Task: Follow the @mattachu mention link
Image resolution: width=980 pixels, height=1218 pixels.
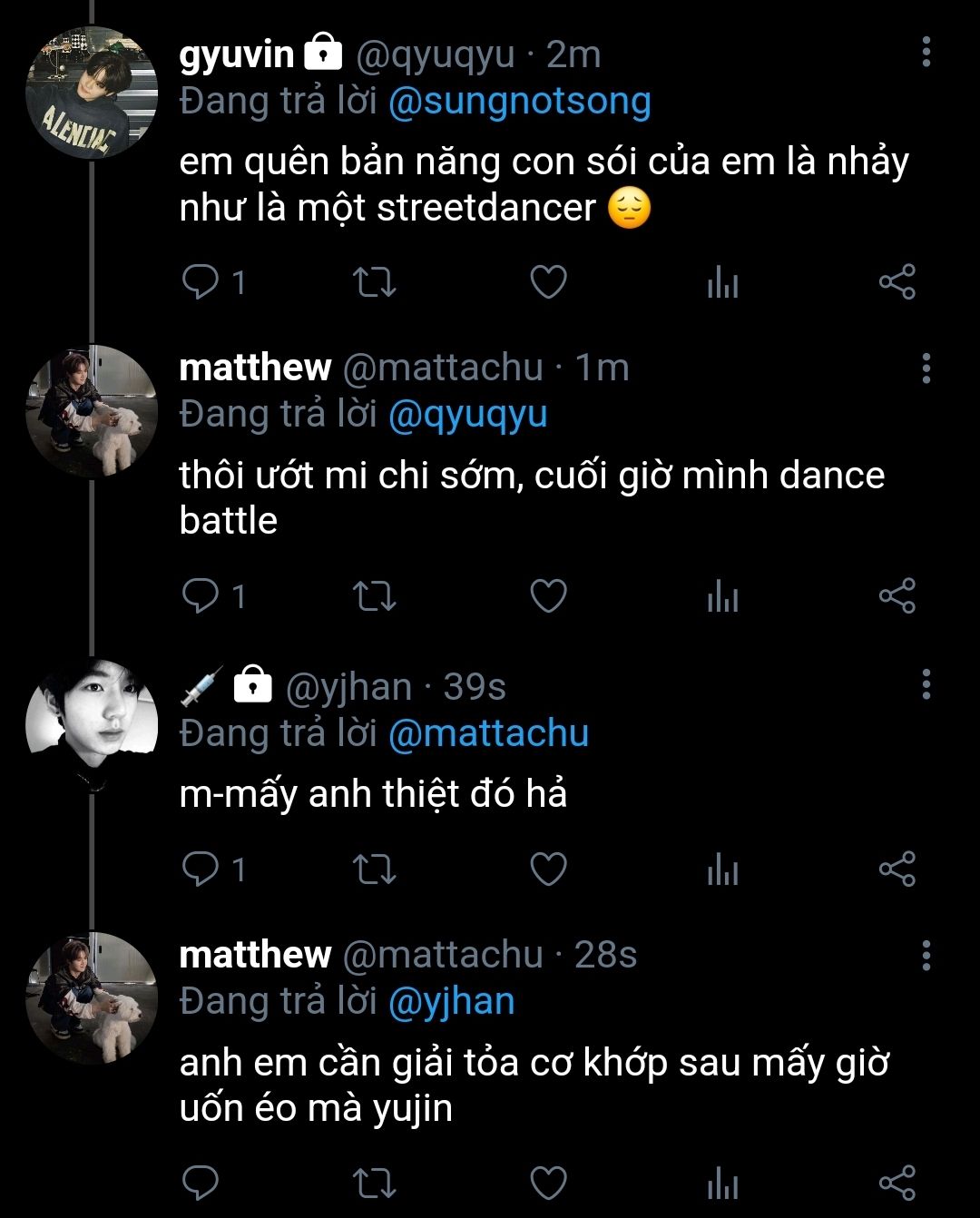Action: pyautogui.click(x=488, y=733)
